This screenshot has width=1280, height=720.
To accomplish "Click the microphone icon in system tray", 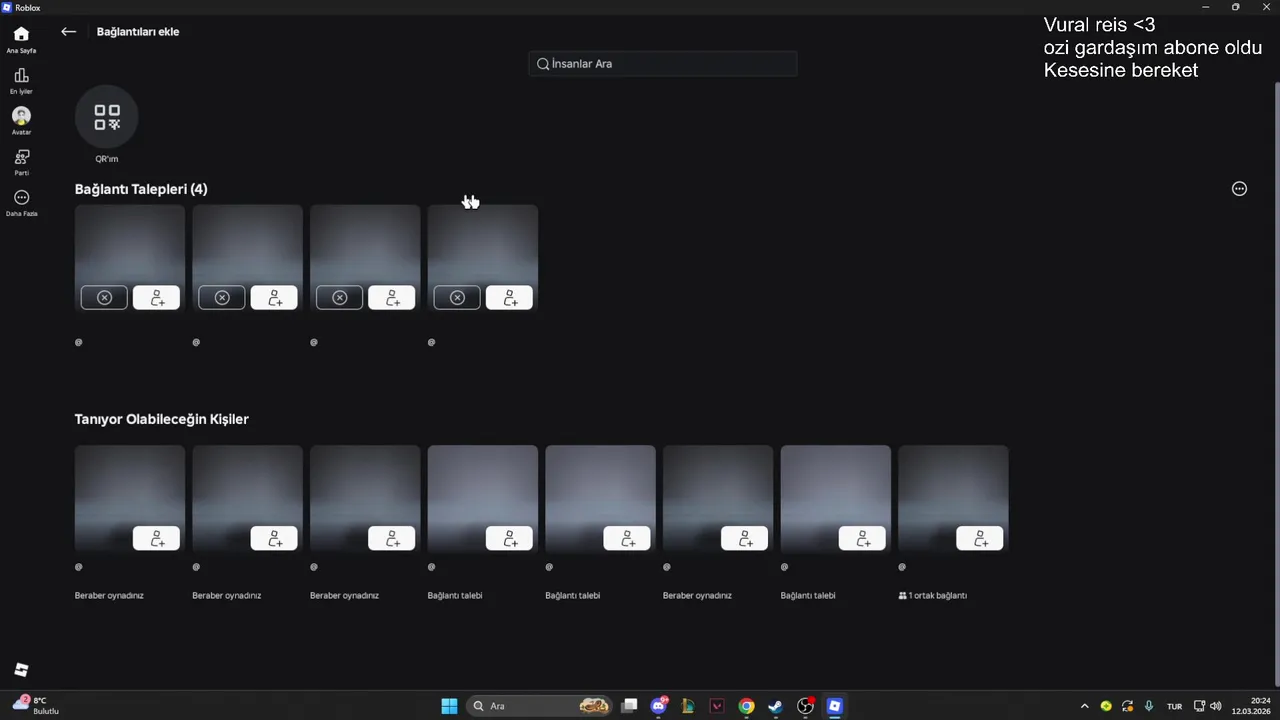I will (x=1149, y=706).
